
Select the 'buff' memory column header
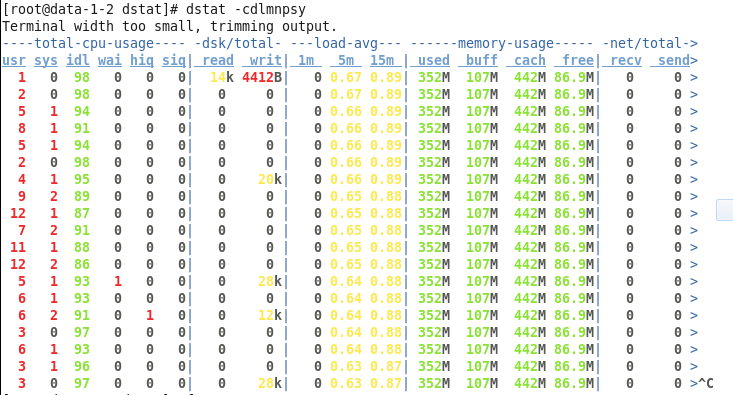[x=478, y=60]
